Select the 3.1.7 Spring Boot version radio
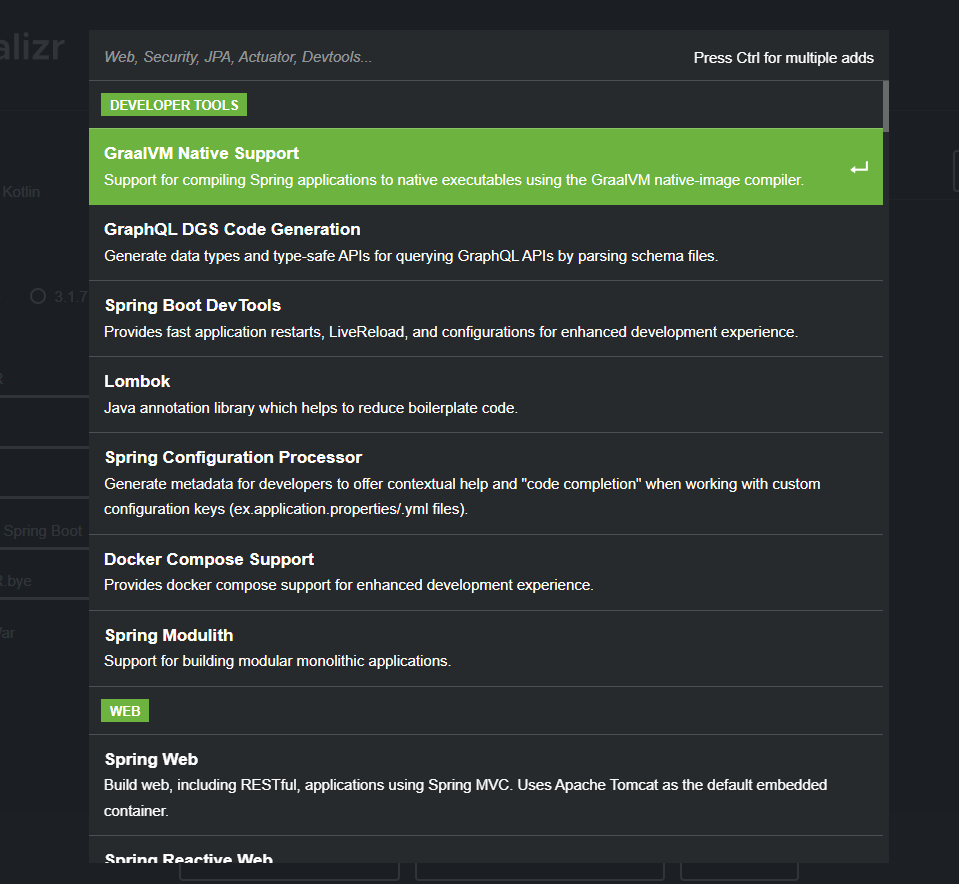 [x=38, y=296]
